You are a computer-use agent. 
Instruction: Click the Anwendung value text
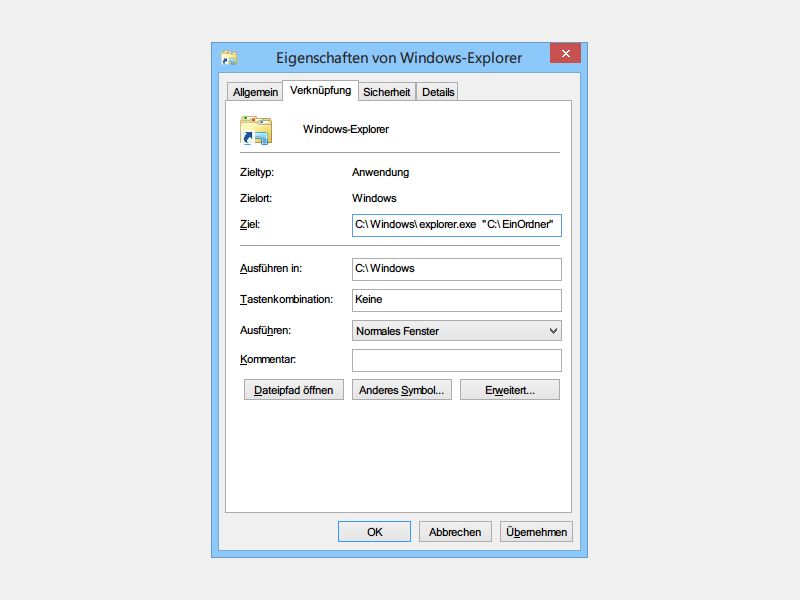381,172
